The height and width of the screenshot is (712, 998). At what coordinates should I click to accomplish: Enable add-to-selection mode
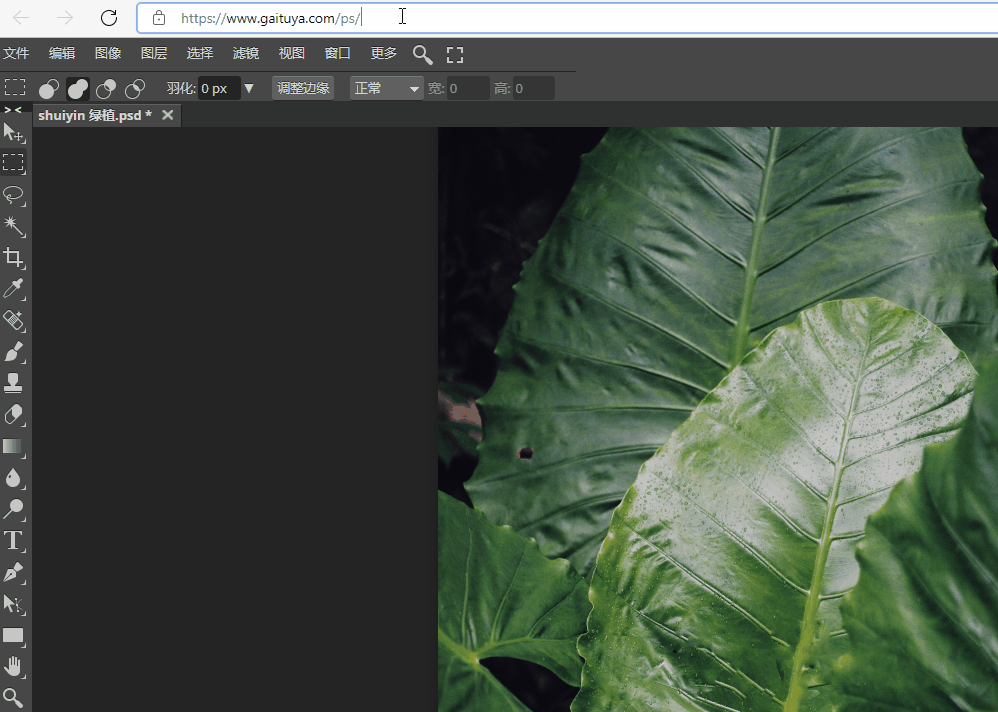pyautogui.click(x=77, y=89)
